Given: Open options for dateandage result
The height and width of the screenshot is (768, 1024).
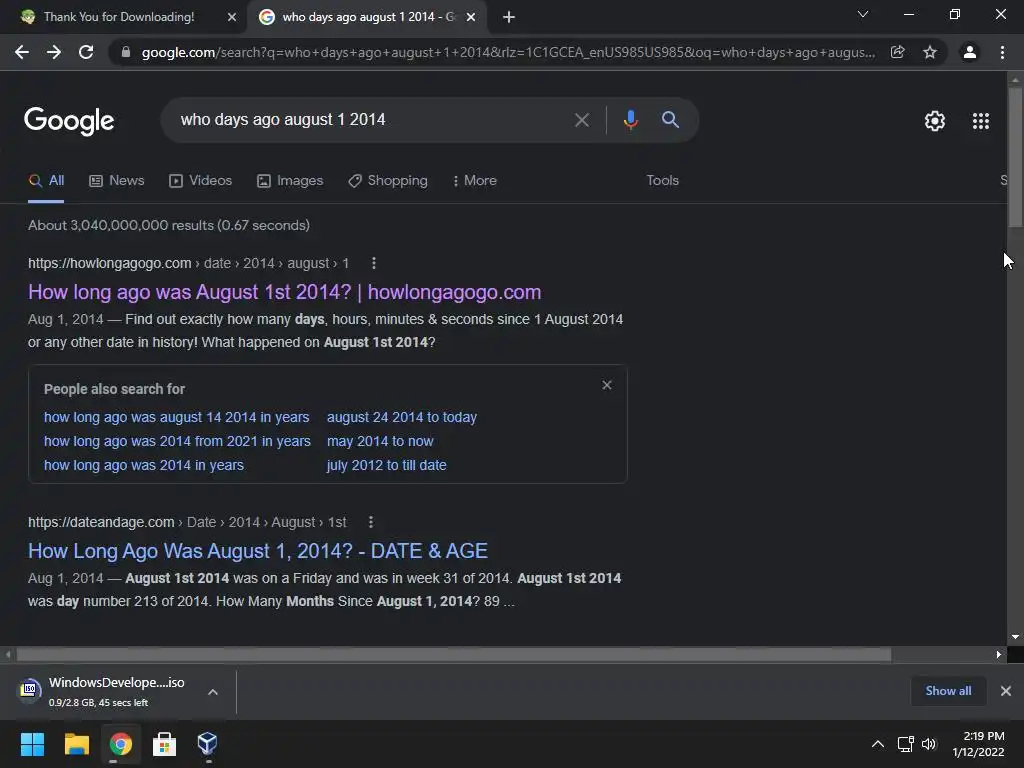Looking at the screenshot, I should click(371, 522).
